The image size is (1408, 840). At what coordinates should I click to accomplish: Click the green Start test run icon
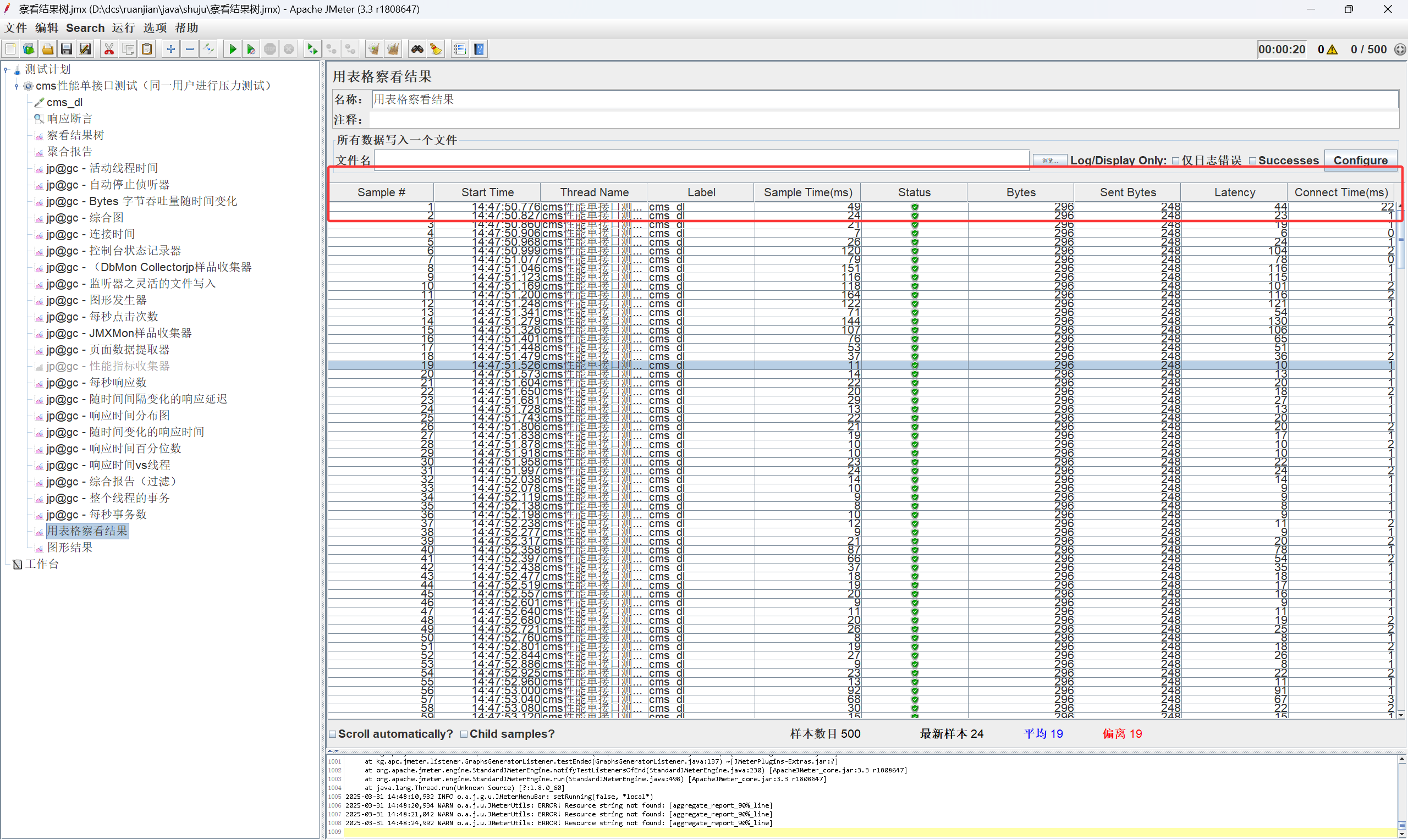[x=232, y=49]
